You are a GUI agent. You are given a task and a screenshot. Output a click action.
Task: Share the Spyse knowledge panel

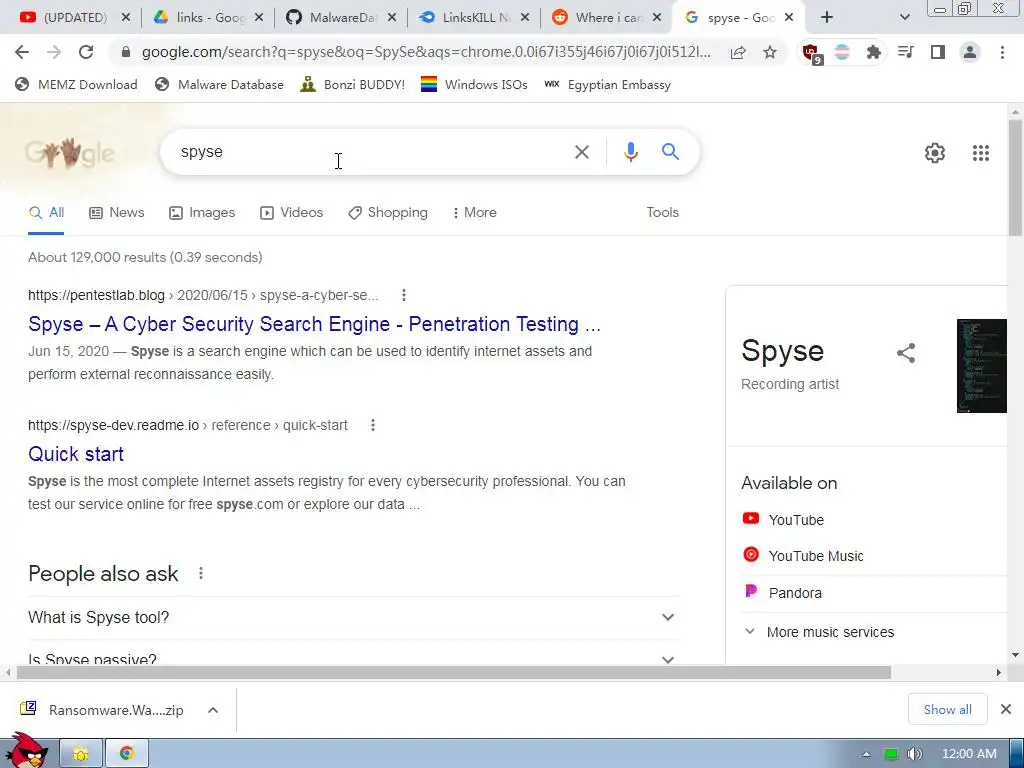tap(906, 353)
